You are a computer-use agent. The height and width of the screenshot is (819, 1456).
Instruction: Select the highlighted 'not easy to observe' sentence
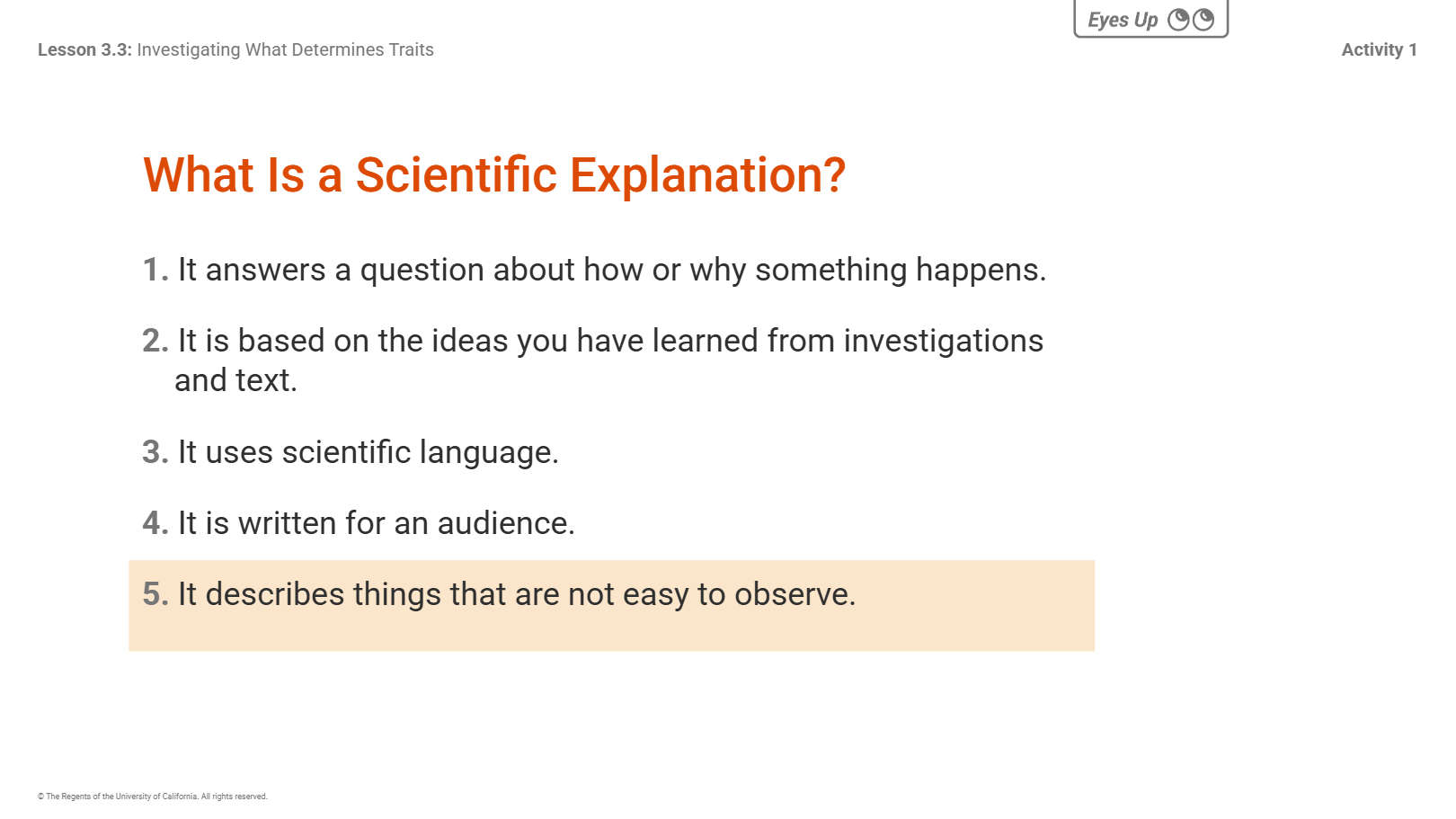click(517, 594)
